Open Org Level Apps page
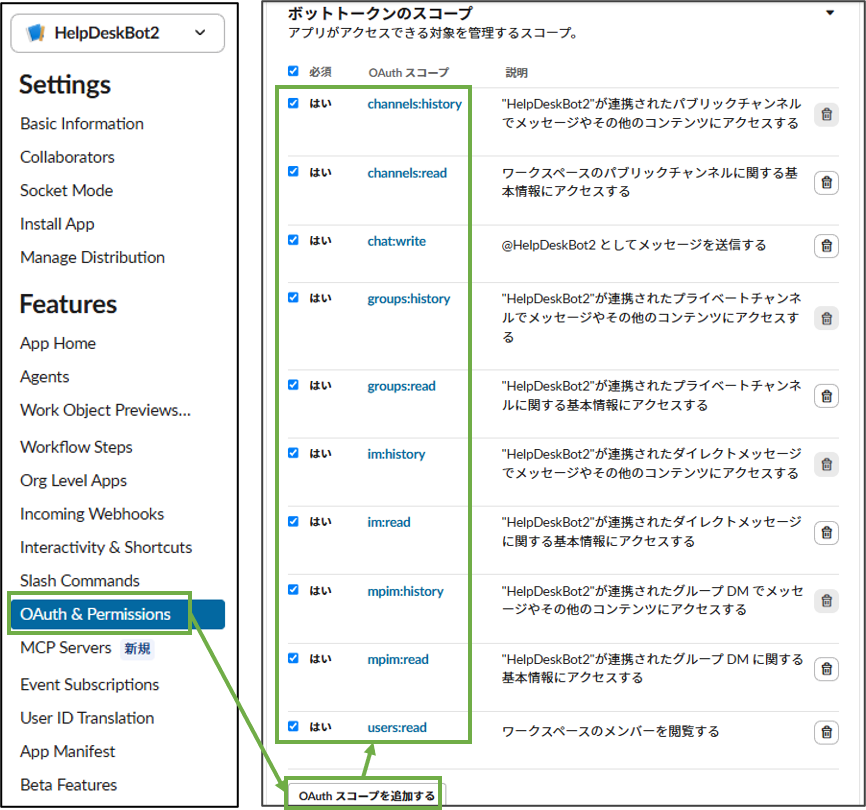Viewport: 866px width, 810px height. [73, 481]
